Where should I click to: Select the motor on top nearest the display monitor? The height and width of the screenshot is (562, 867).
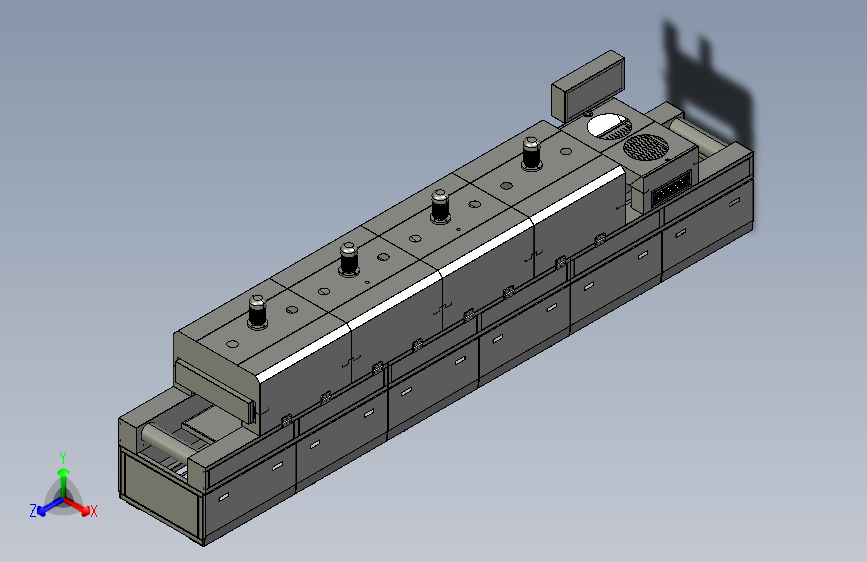click(x=531, y=153)
